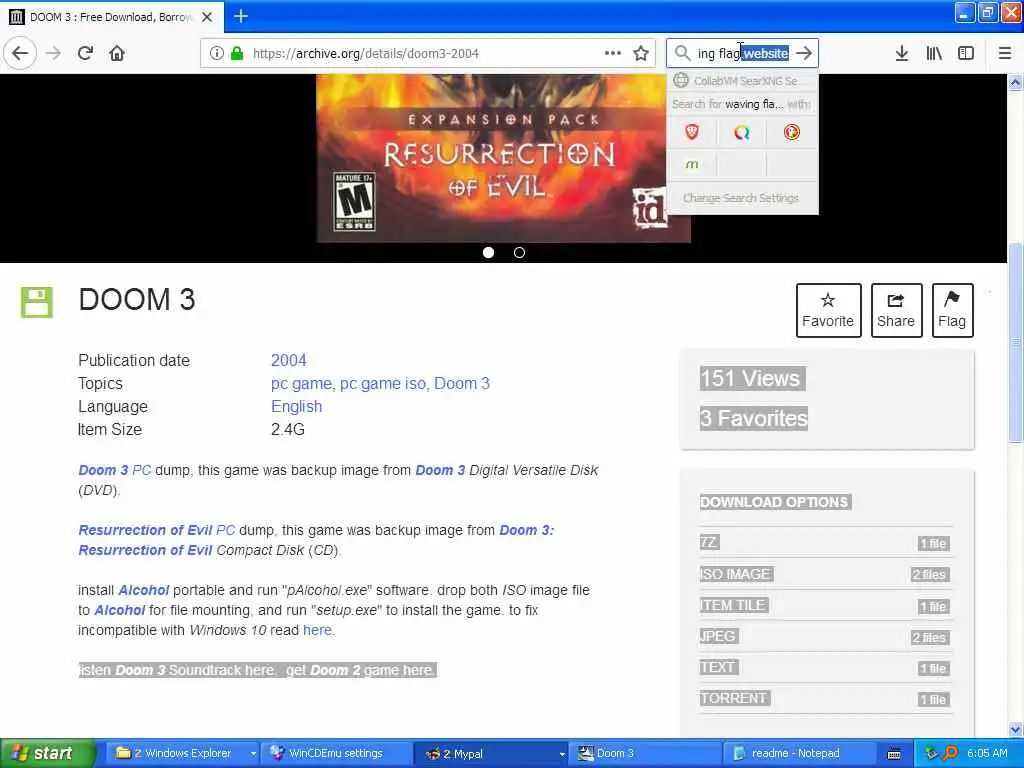
Task: Open the Downloads toolbar icon
Action: [x=901, y=53]
